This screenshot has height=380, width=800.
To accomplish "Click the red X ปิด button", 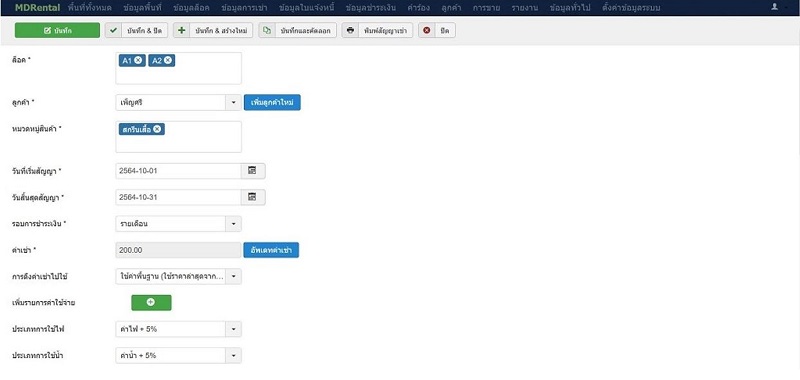I will click(x=437, y=31).
